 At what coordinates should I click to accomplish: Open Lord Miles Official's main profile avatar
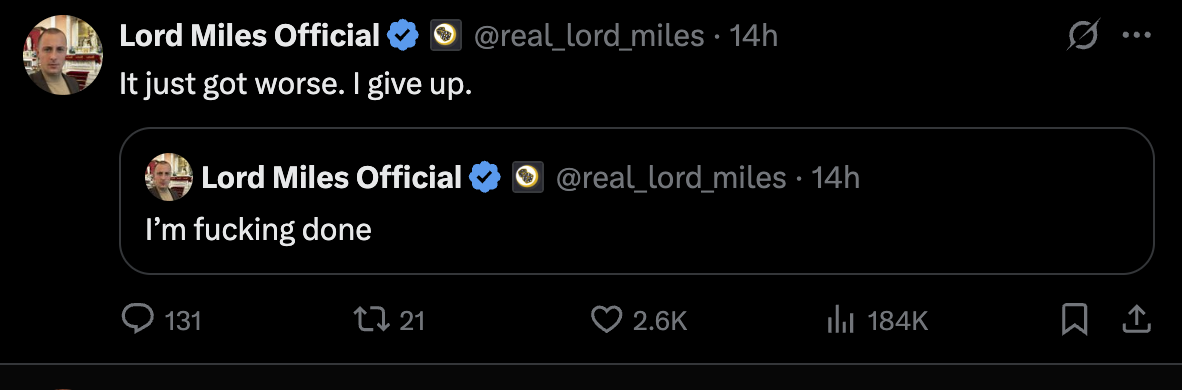click(x=64, y=54)
